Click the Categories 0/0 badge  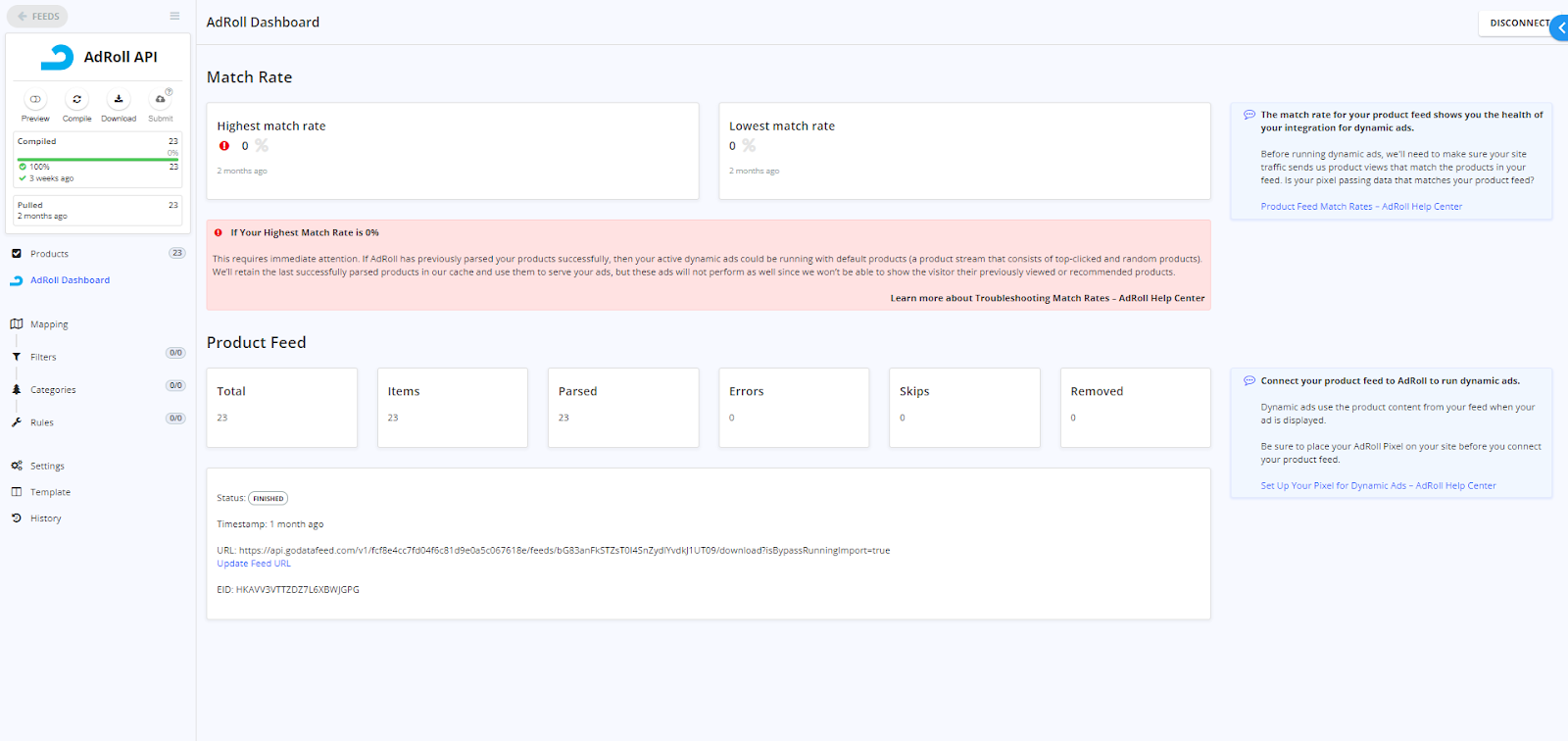point(175,385)
